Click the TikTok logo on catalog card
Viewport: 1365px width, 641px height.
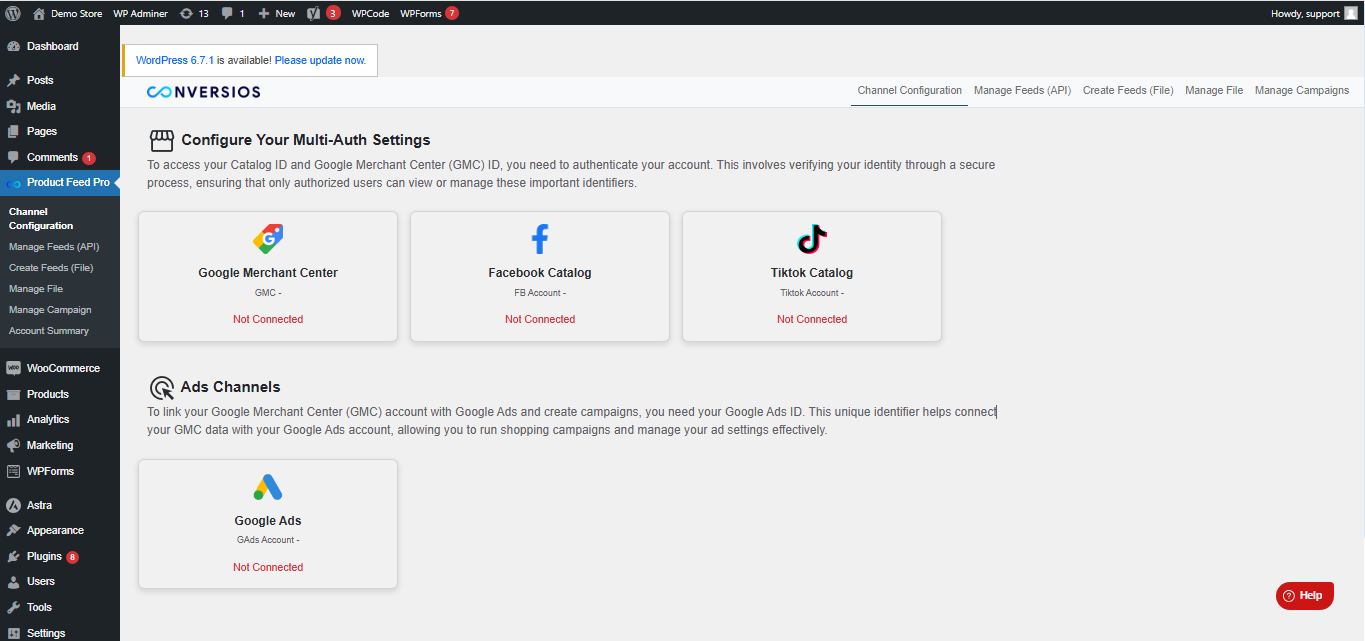(x=812, y=239)
